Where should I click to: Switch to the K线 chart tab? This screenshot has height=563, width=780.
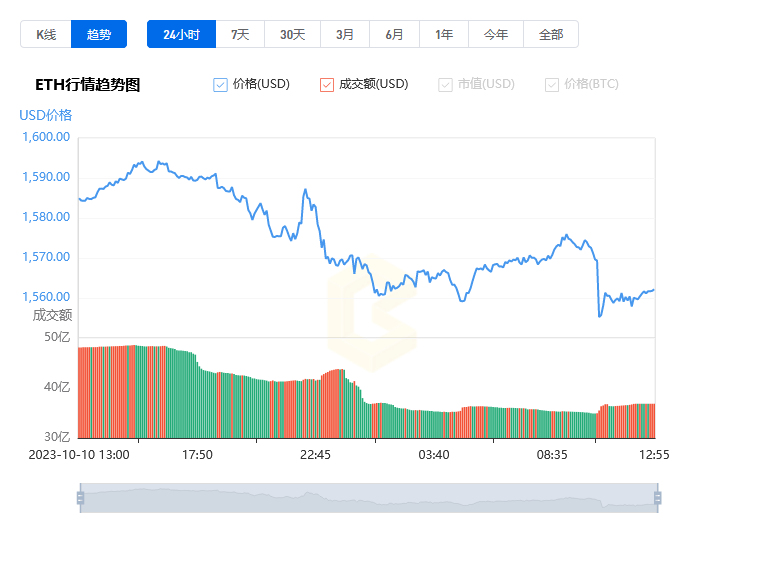[46, 34]
